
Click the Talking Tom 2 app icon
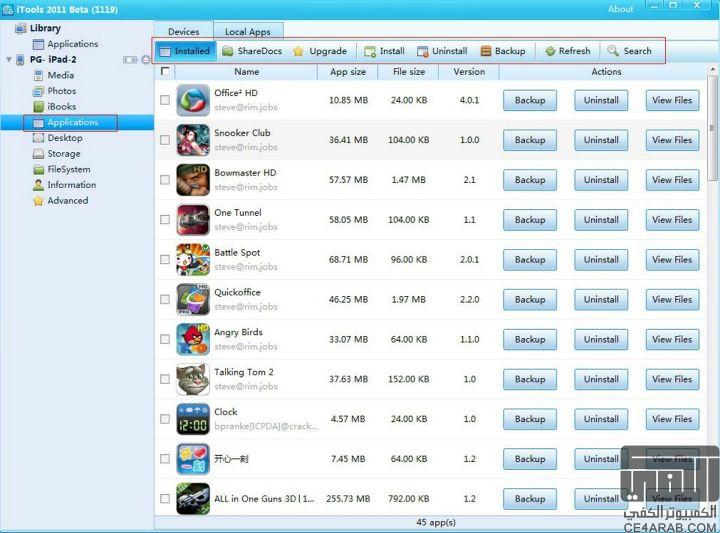pos(193,379)
